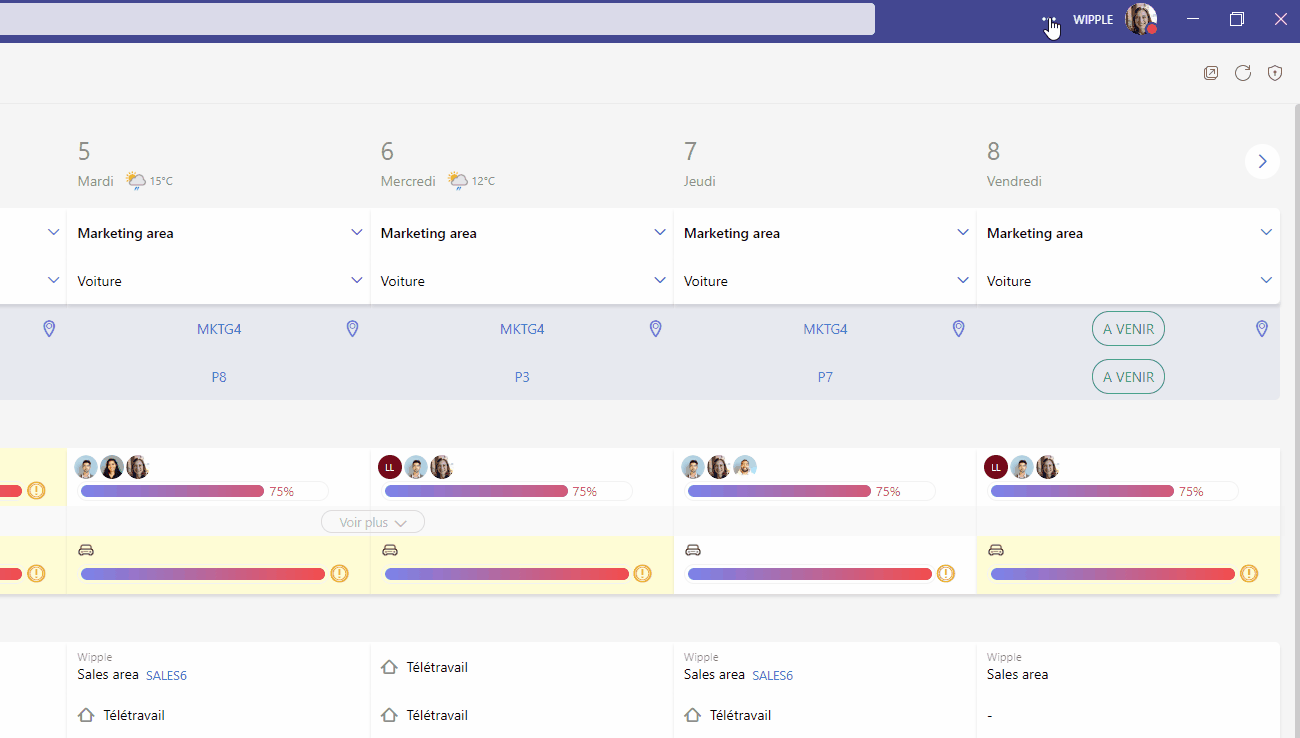Open parking spot P8

[219, 377]
